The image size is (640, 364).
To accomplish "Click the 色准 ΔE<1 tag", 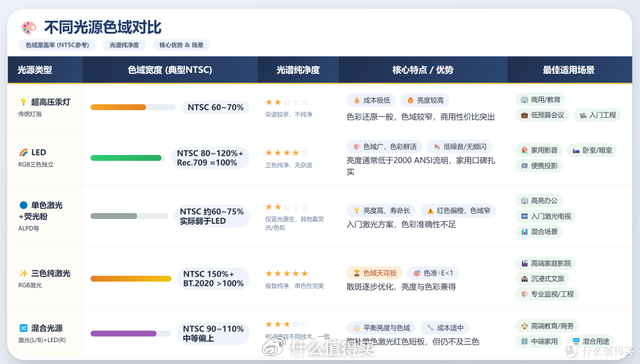I will [x=433, y=273].
